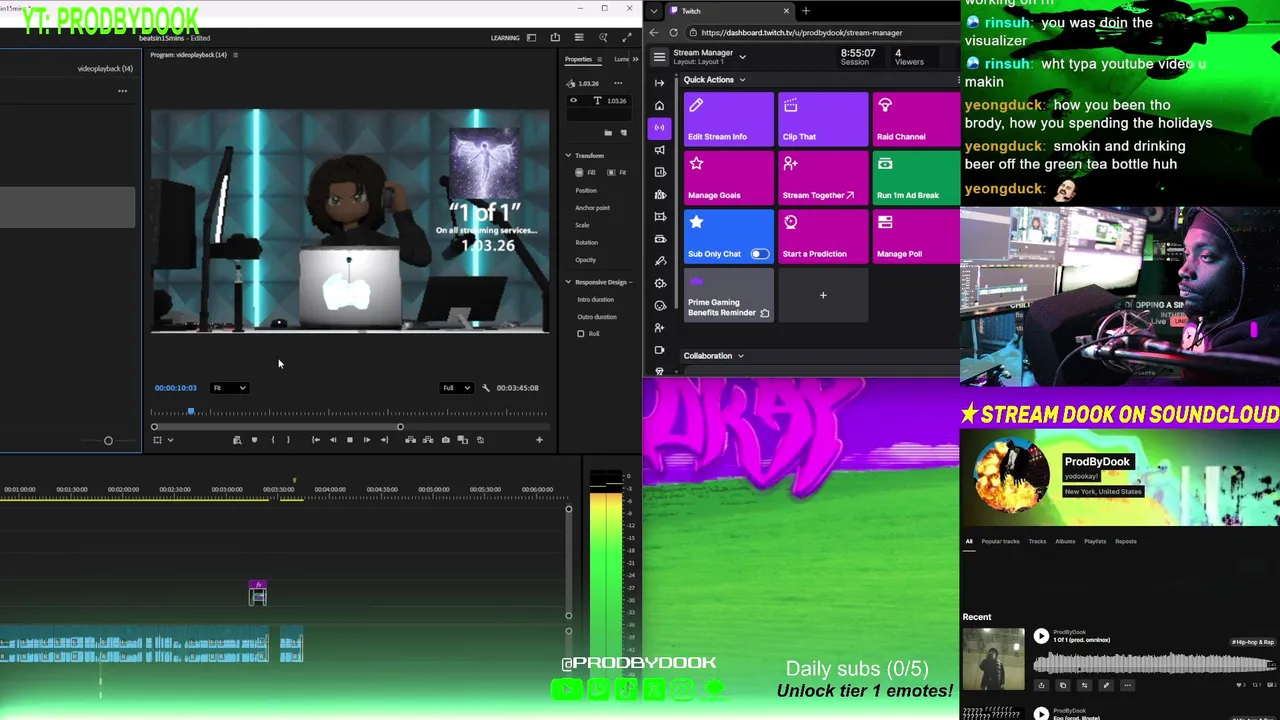The image size is (1280, 720).
Task: Open Manage Goals quick action
Action: click(x=729, y=178)
